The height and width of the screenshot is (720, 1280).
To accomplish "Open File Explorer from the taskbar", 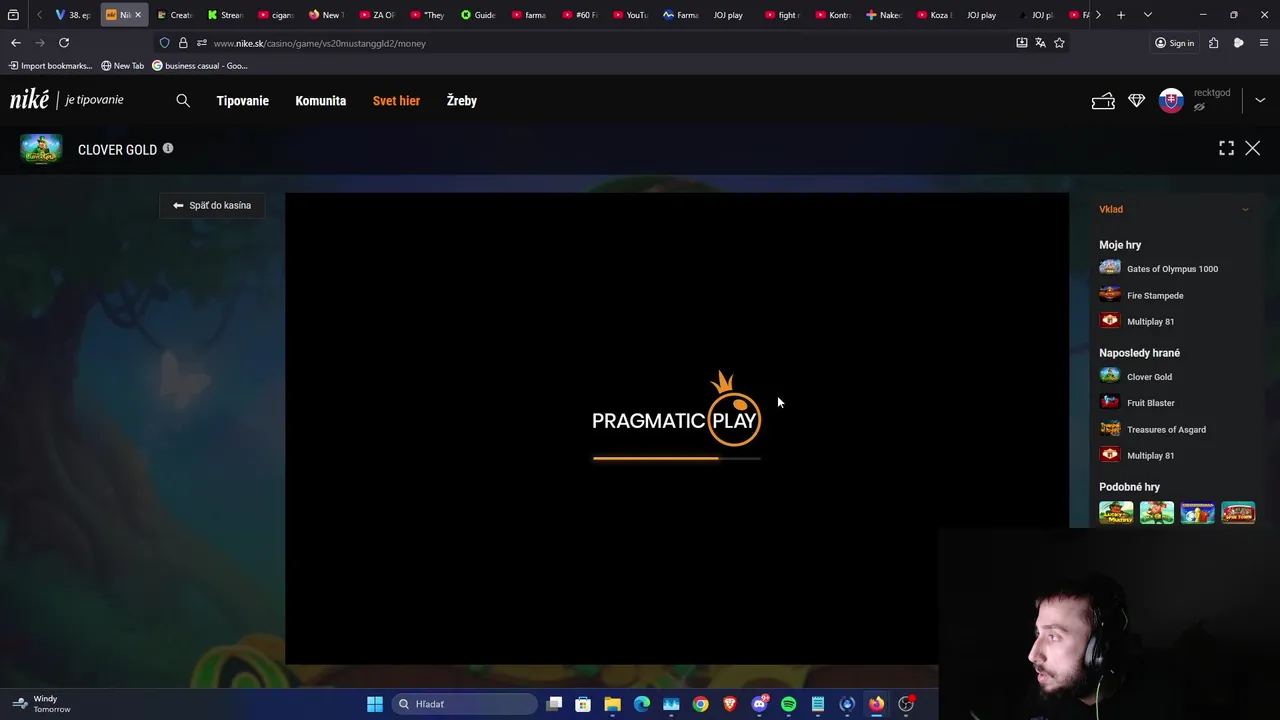I will (x=612, y=704).
